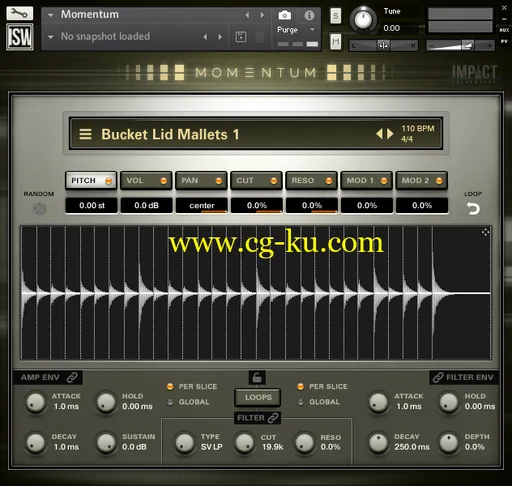Screen dimensions: 512x486
Task: Toggle the AMP ENV link chain icon
Action: point(72,377)
